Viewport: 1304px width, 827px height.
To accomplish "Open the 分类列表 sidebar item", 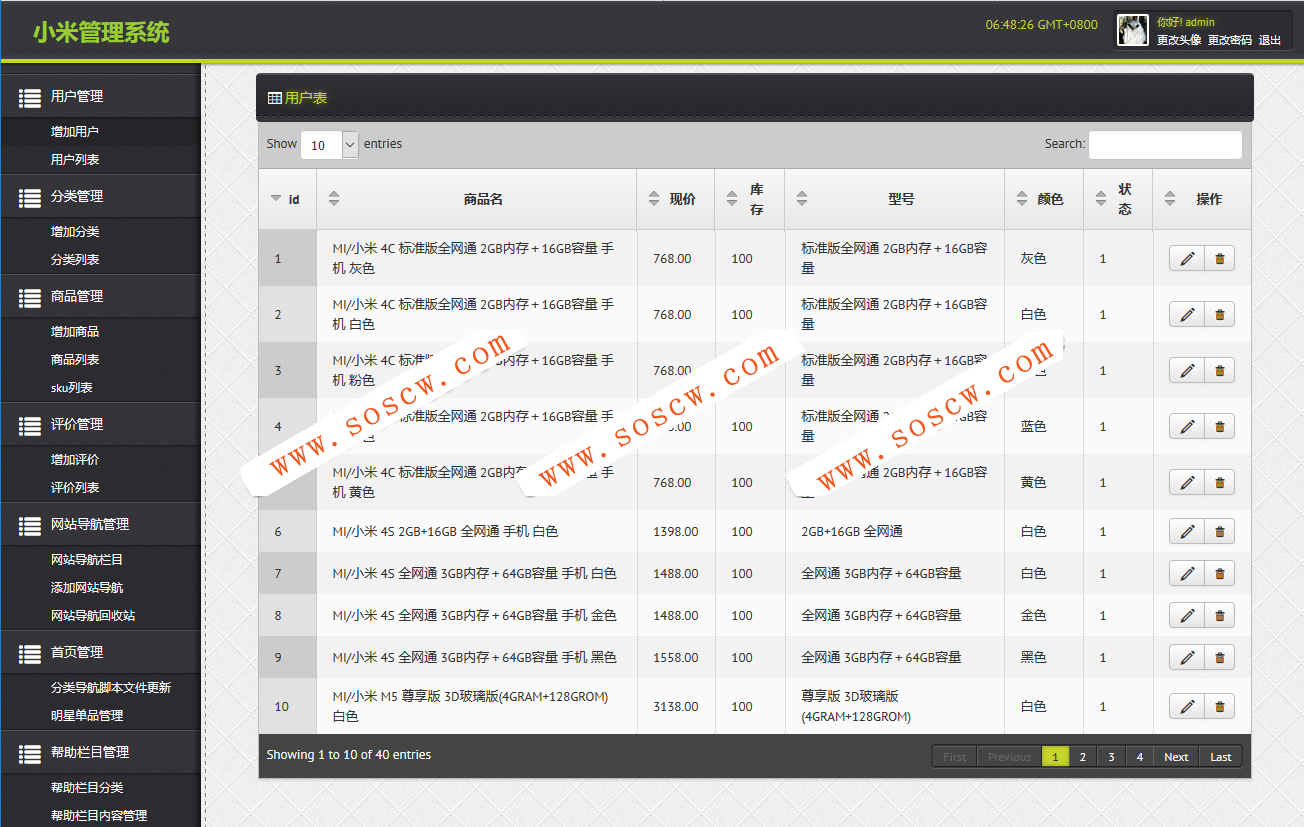I will coord(75,260).
